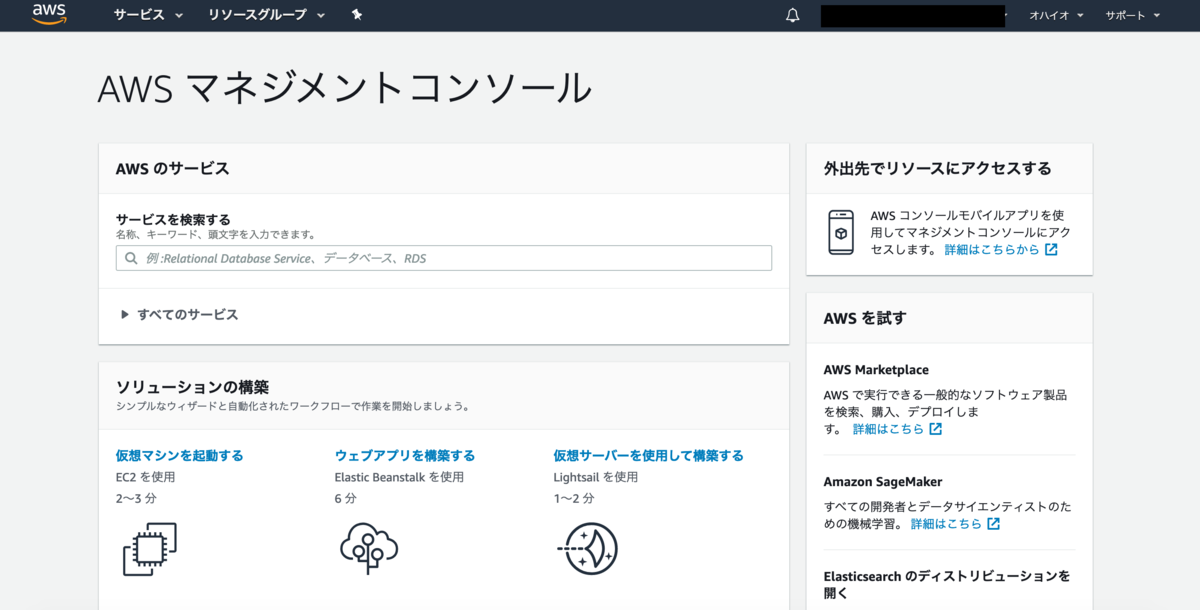1200x610 pixels.
Task: Click the AWS logo home icon
Action: pyautogui.click(x=49, y=14)
